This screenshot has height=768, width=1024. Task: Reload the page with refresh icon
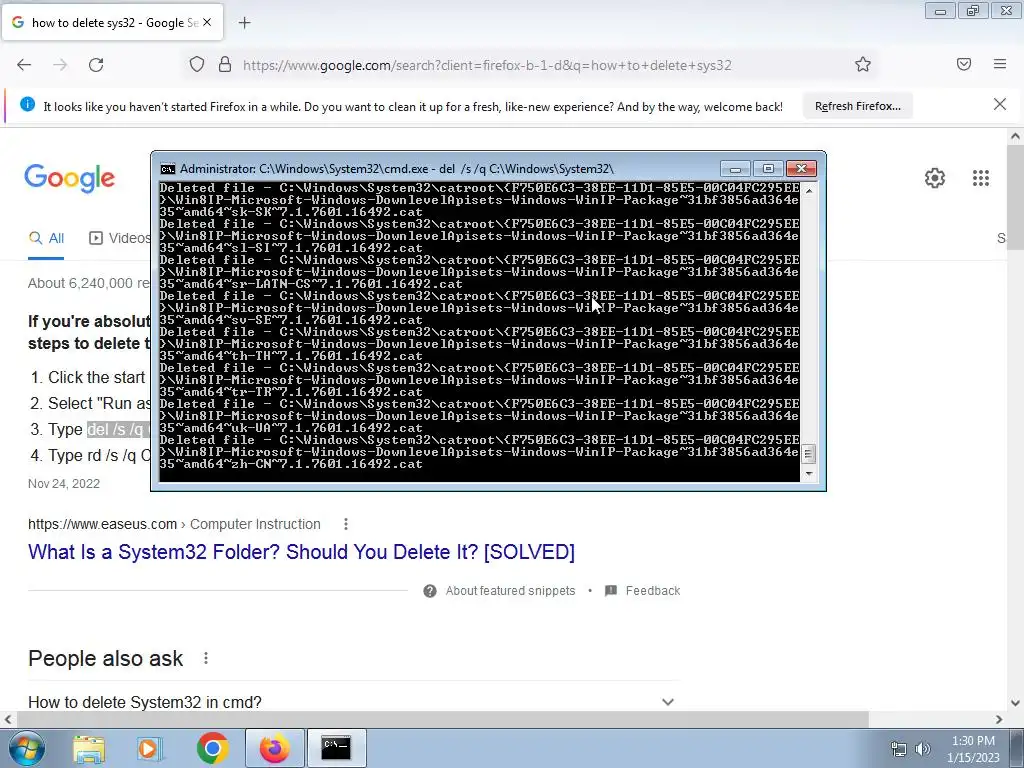tap(96, 65)
